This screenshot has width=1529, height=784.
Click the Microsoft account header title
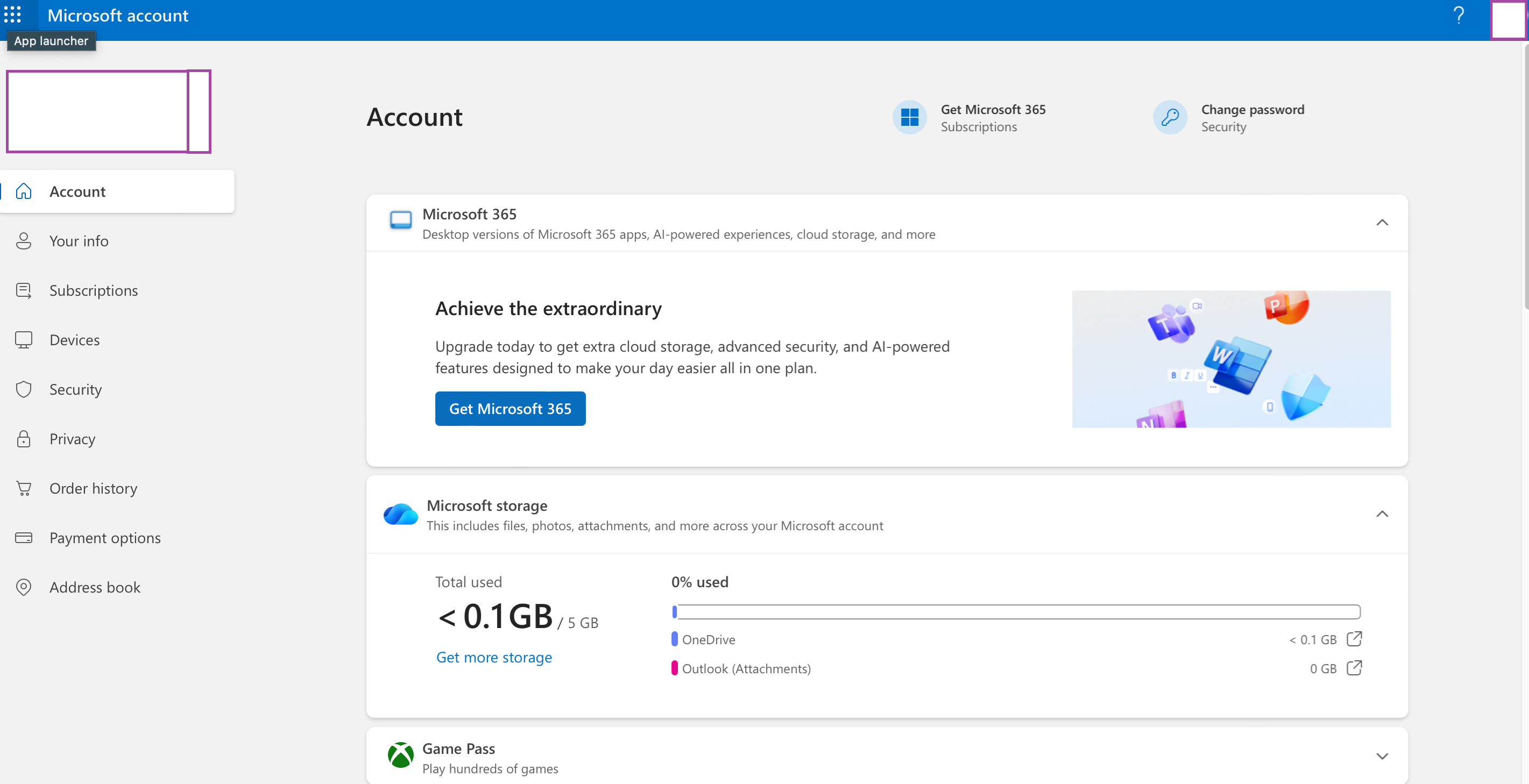tap(117, 16)
